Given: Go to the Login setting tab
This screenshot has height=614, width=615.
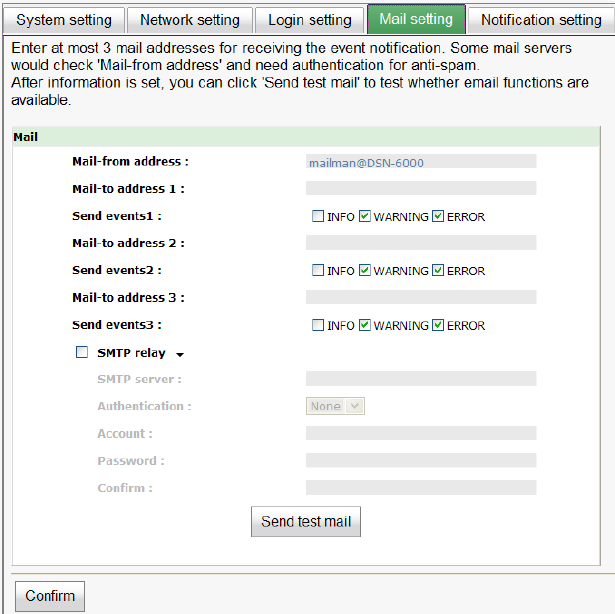Looking at the screenshot, I should [x=310, y=20].
